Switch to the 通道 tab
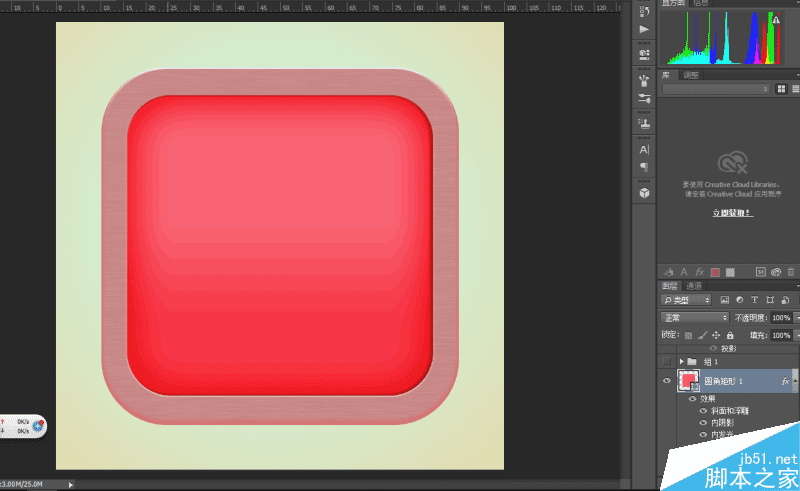This screenshot has height=491, width=800. tap(694, 286)
